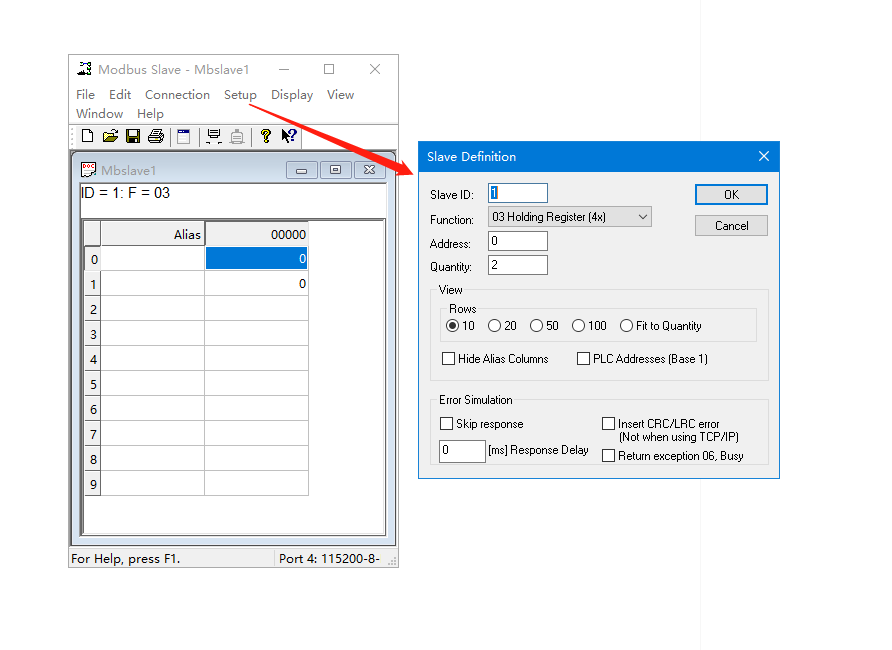Open the Setup menu

coord(240,95)
